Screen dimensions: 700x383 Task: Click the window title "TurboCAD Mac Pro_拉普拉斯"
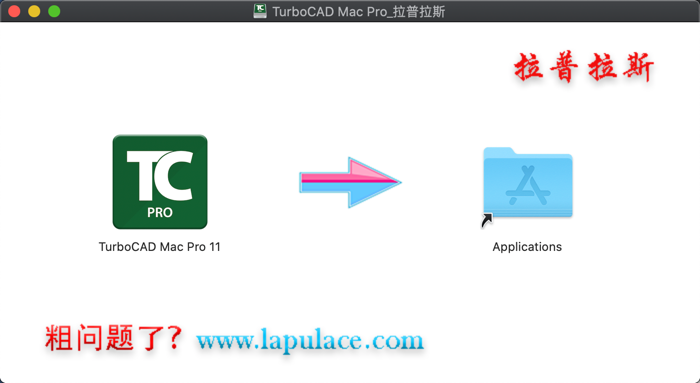(x=358, y=12)
